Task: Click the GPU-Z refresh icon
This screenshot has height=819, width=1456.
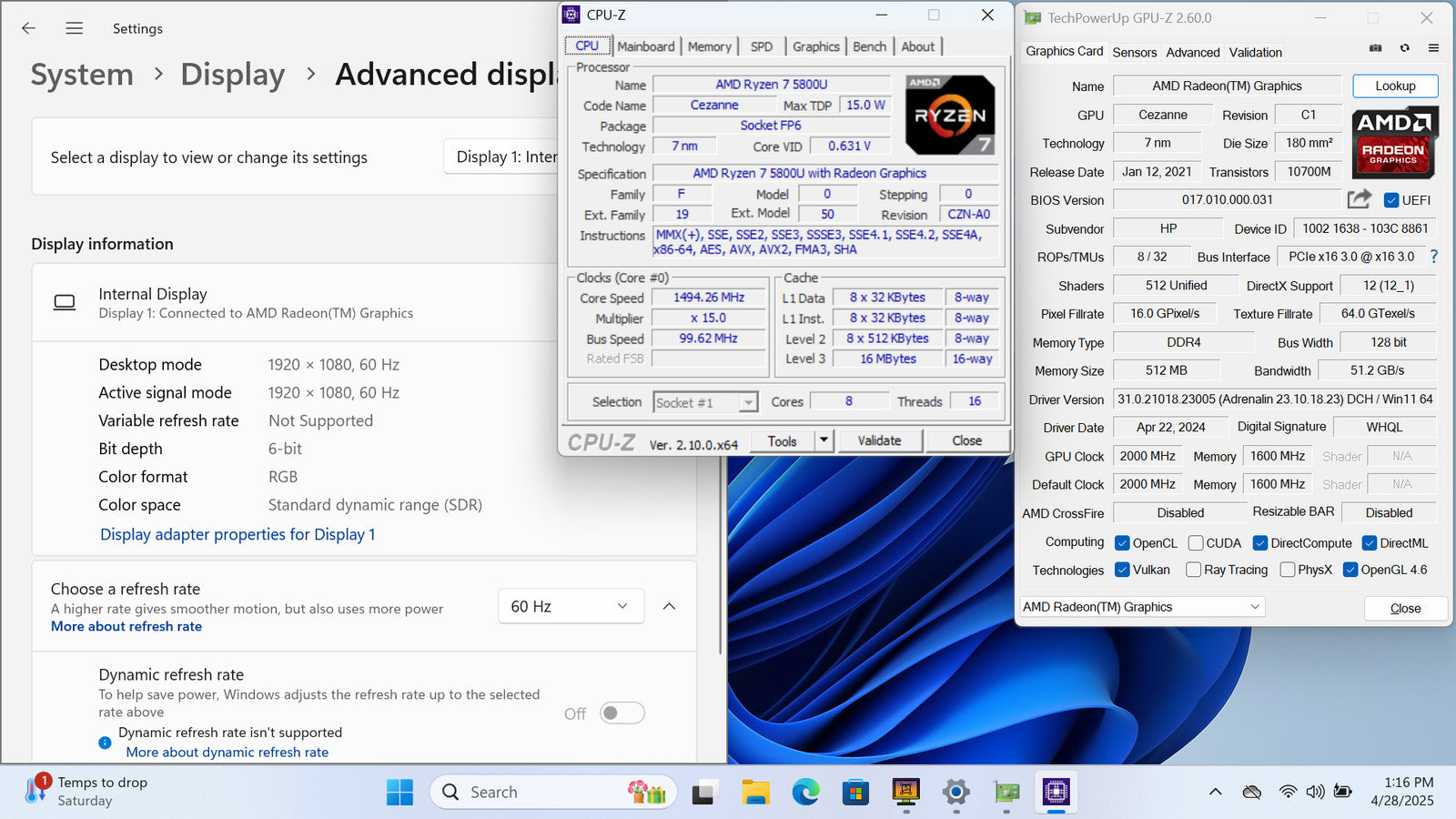Action: [x=1405, y=48]
